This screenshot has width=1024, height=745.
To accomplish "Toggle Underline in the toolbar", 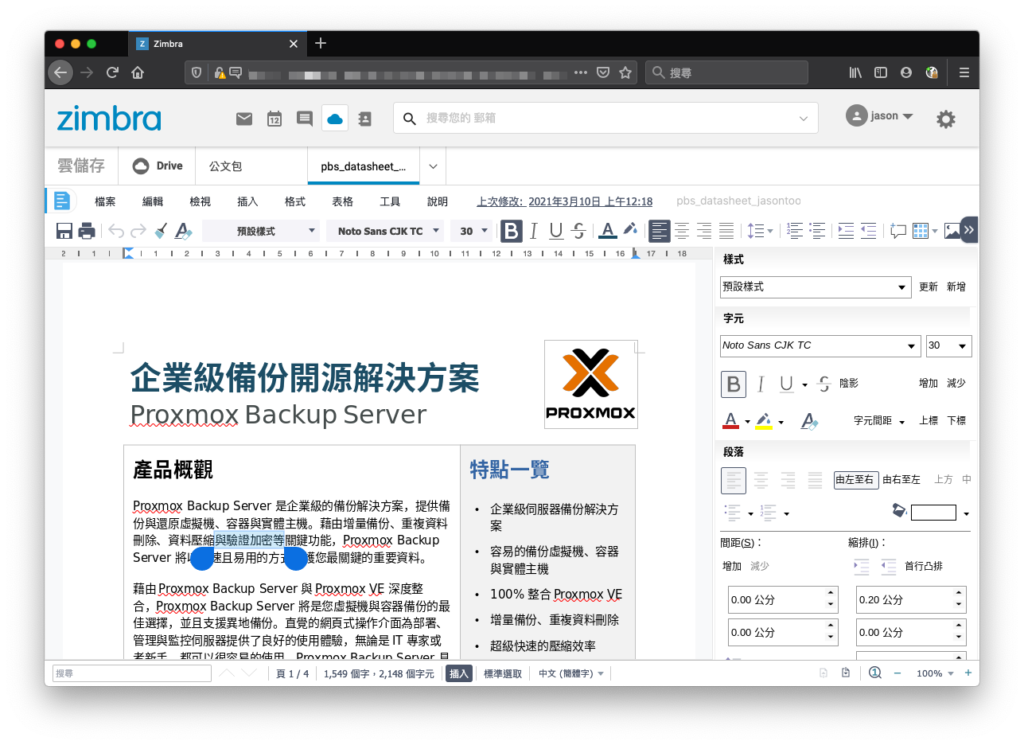I will pyautogui.click(x=556, y=230).
